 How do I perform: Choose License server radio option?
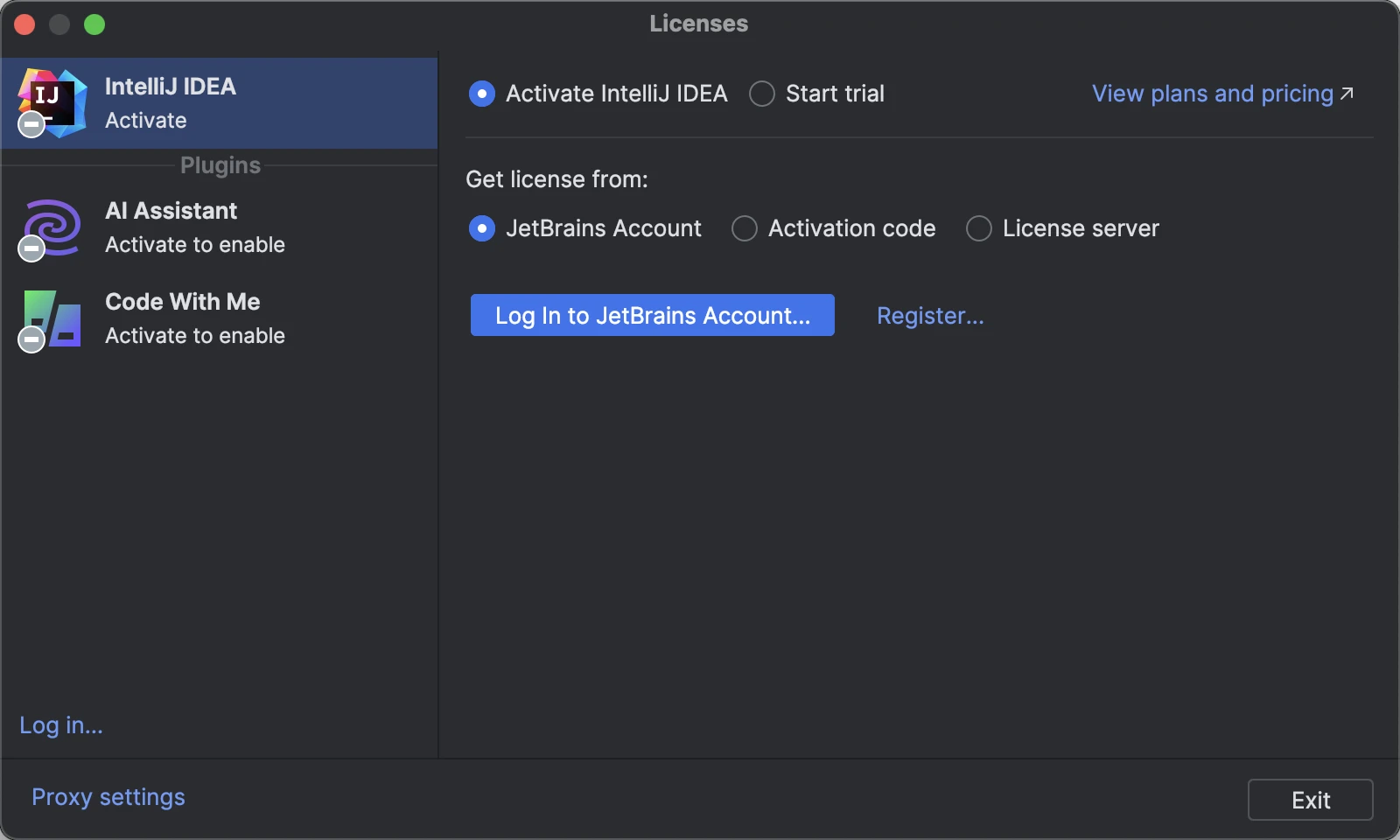point(979,228)
